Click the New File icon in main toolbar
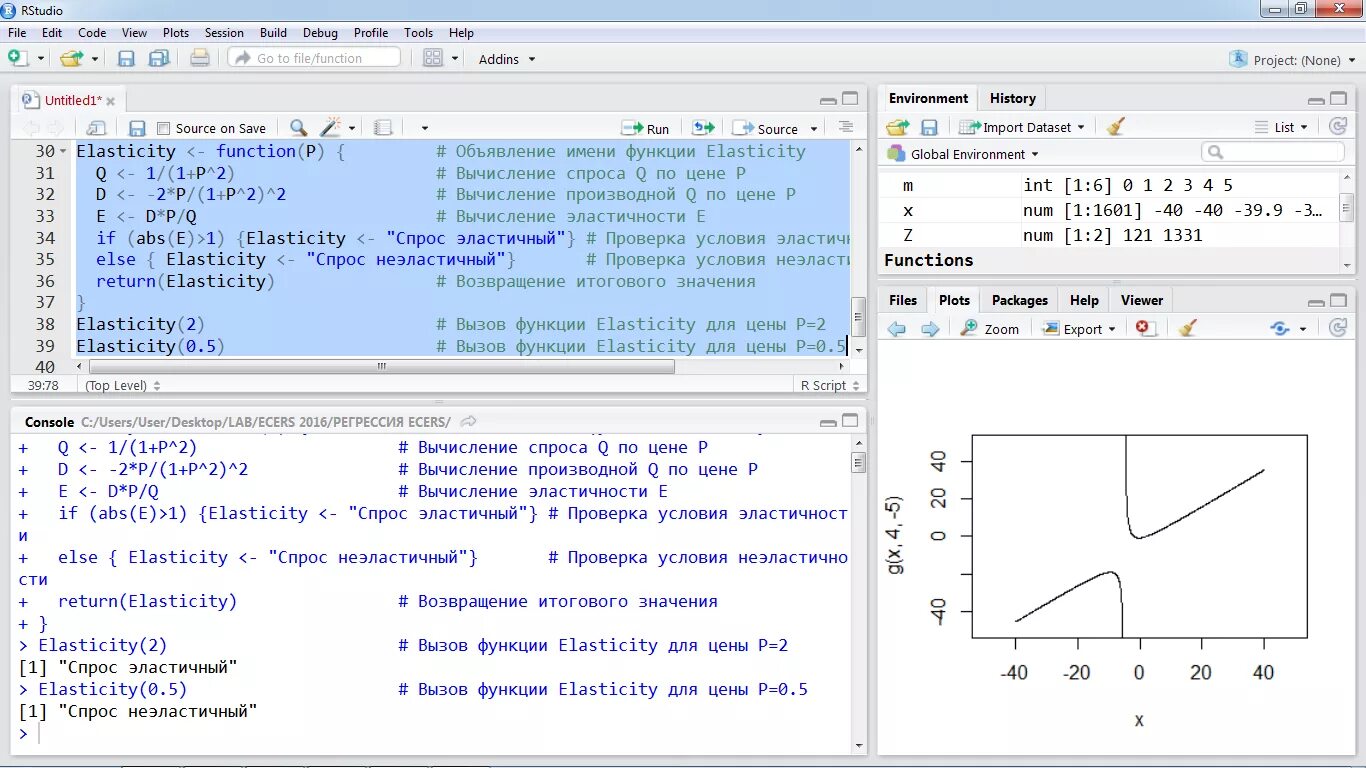 [x=18, y=58]
